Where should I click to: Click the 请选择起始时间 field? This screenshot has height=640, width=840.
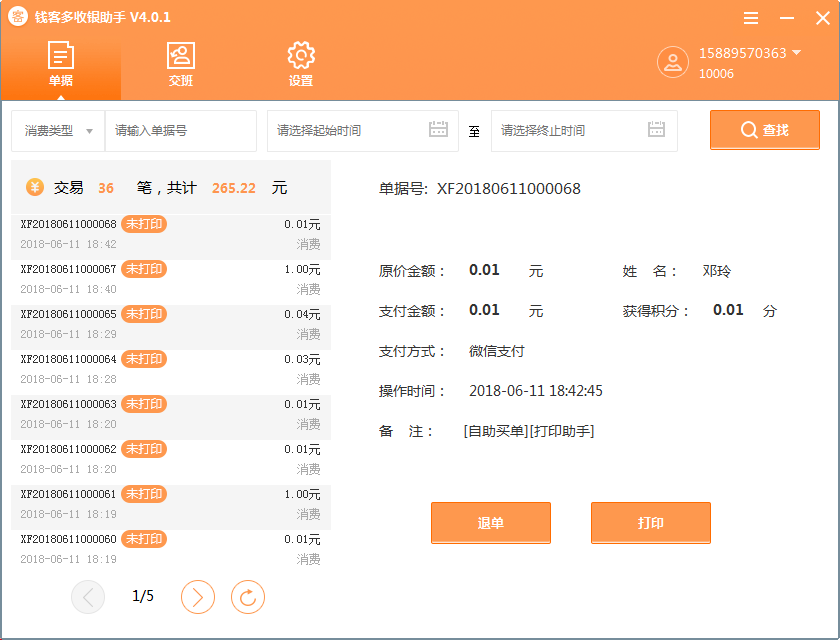click(363, 131)
